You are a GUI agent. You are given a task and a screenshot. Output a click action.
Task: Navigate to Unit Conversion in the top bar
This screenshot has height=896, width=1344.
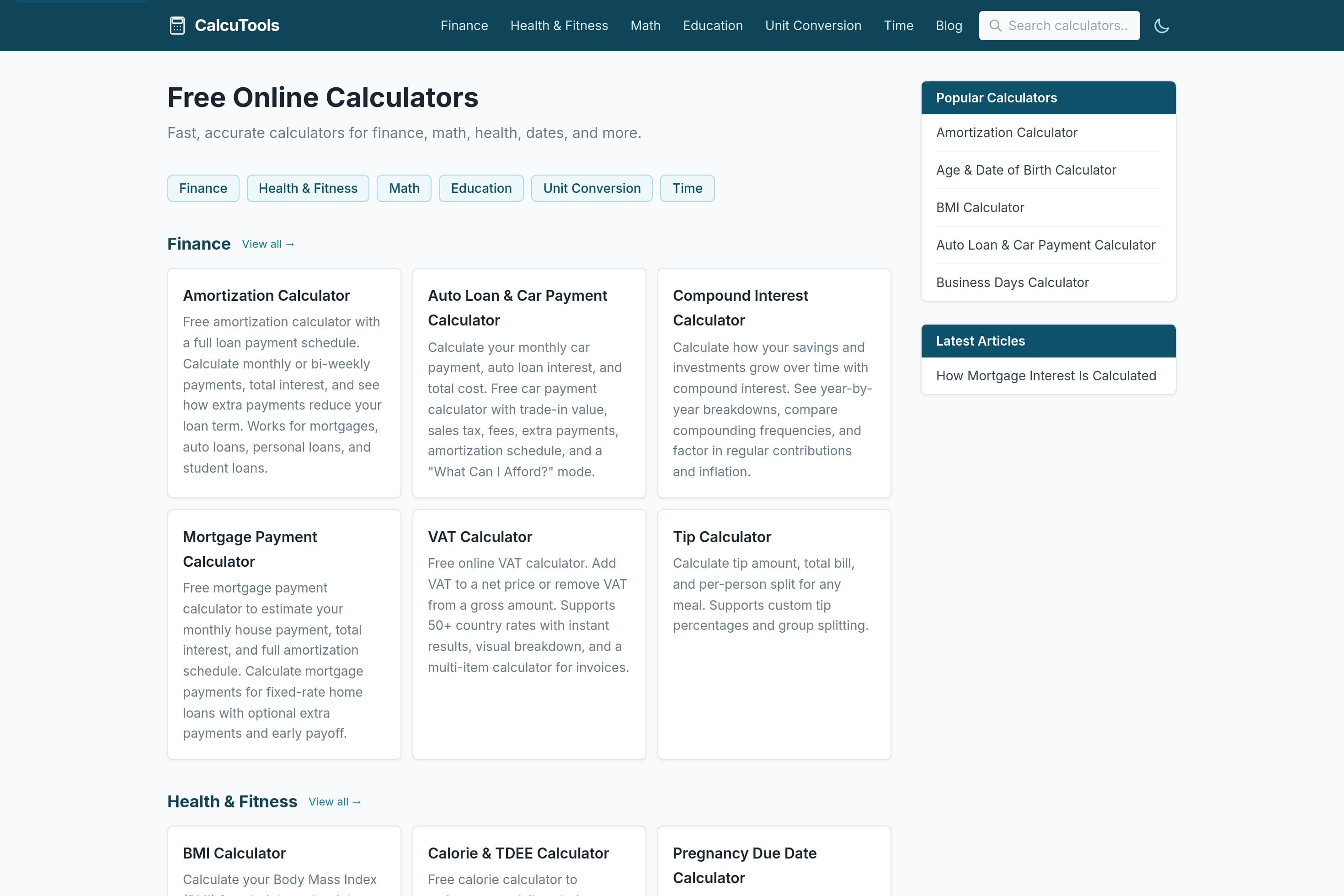click(813, 25)
